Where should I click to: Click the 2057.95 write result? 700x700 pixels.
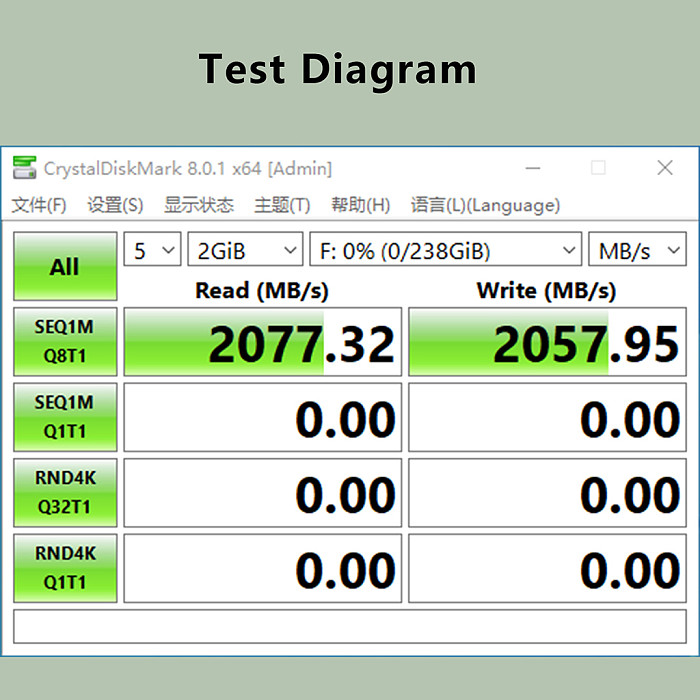pos(547,342)
